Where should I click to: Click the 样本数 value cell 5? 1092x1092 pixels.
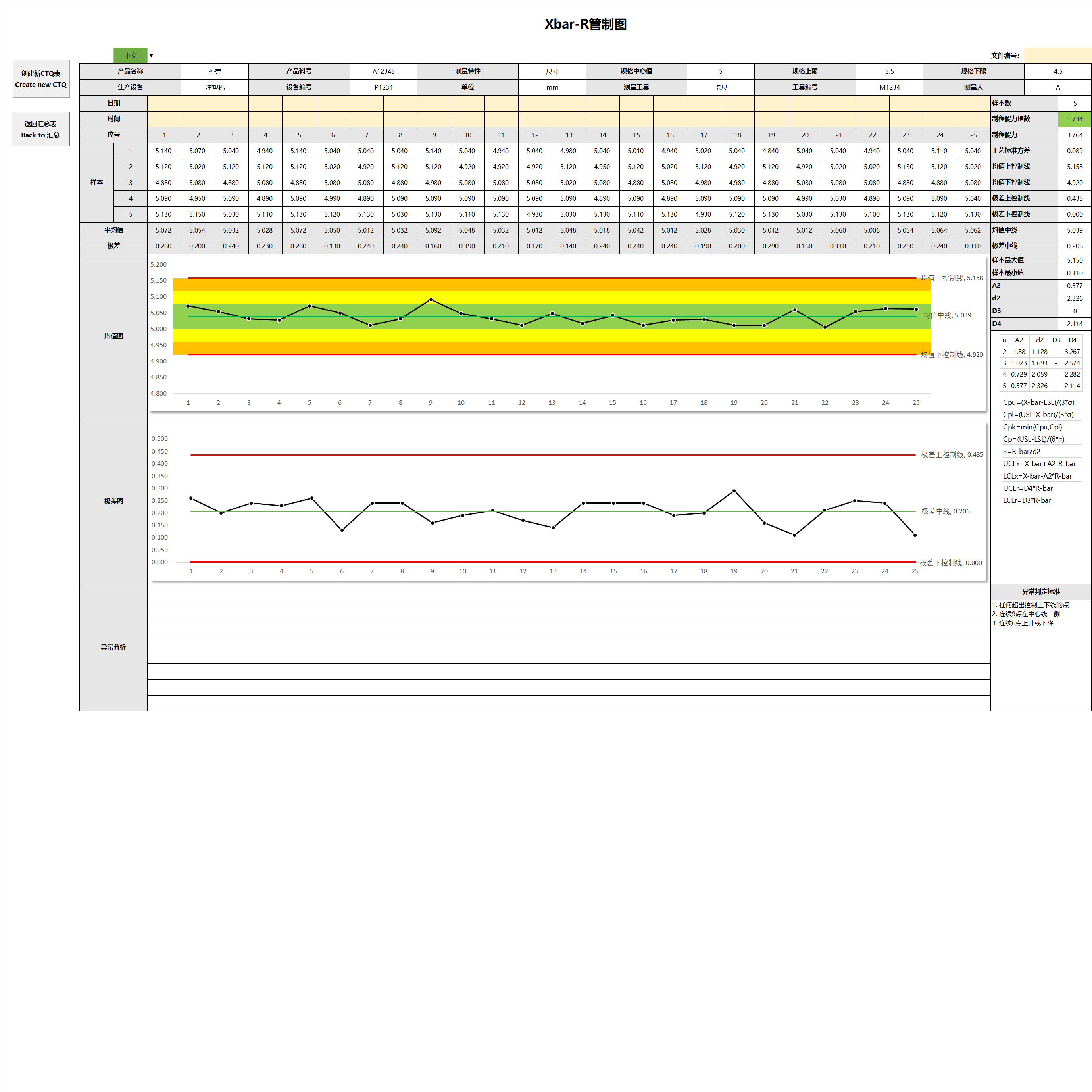pos(1075,104)
